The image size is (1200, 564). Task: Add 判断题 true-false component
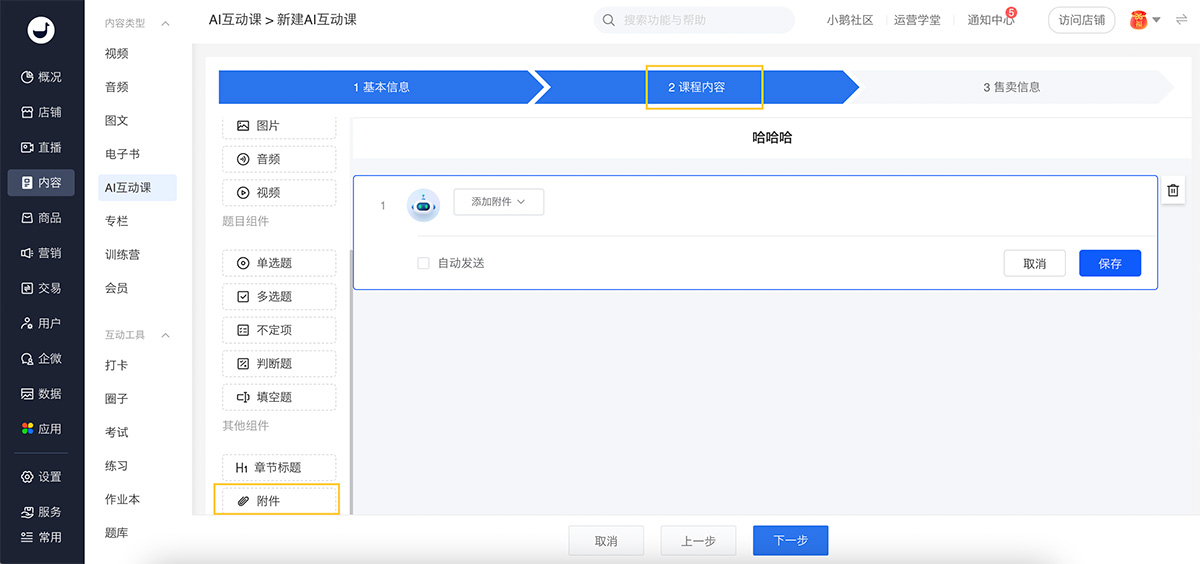(x=279, y=363)
